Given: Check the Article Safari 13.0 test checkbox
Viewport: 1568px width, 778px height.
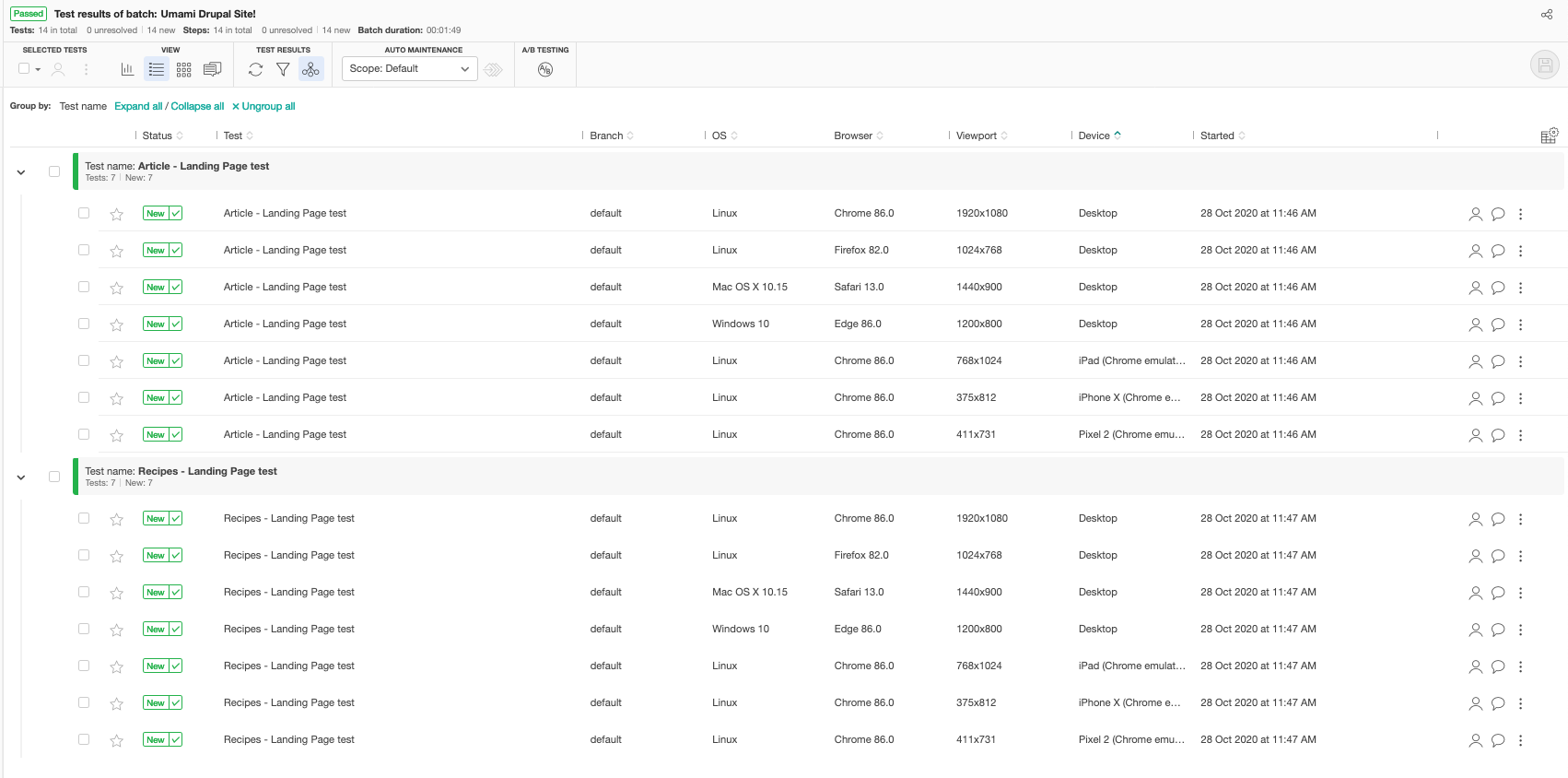Looking at the screenshot, I should pos(84,287).
